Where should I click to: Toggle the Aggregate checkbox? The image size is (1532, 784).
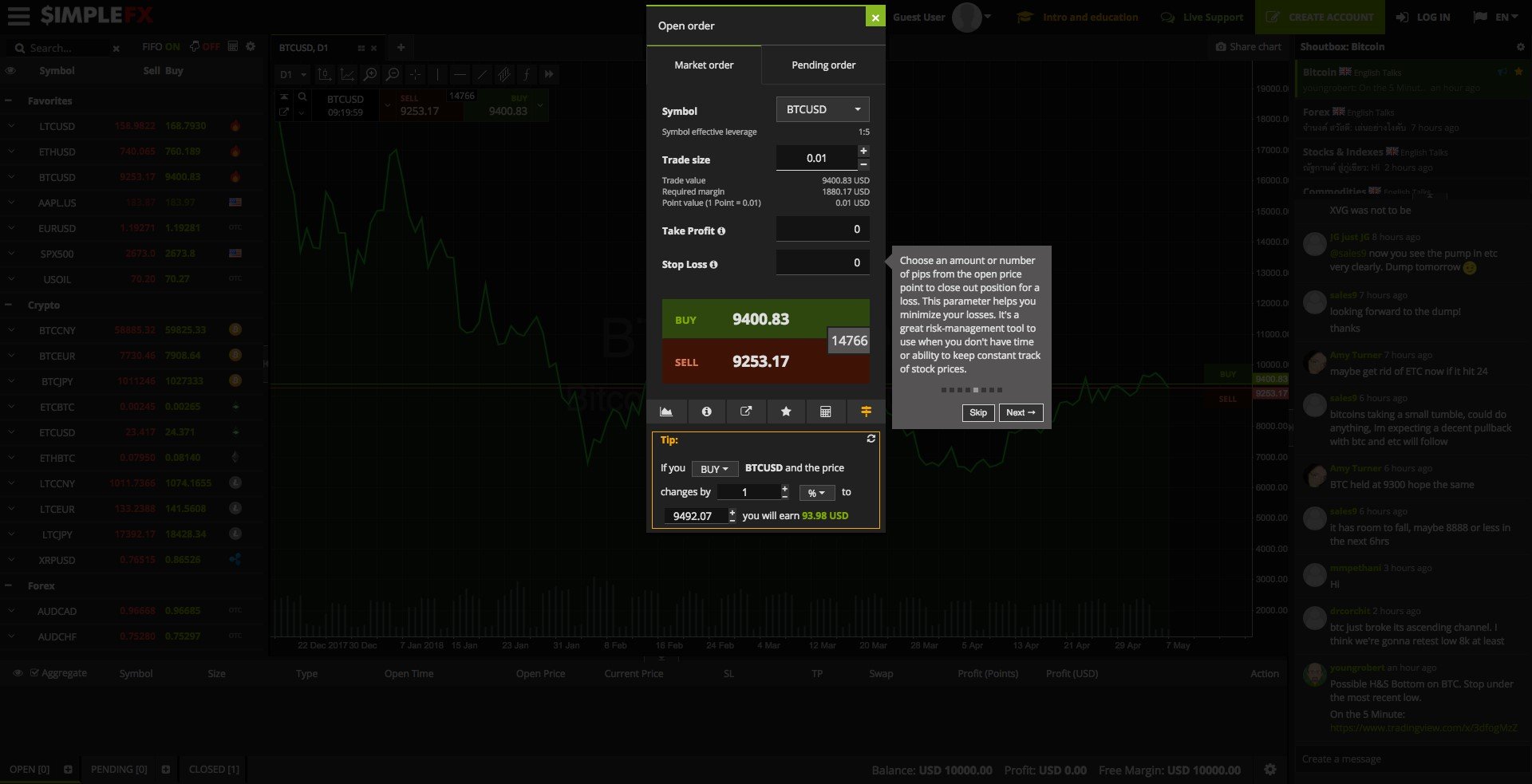click(34, 673)
